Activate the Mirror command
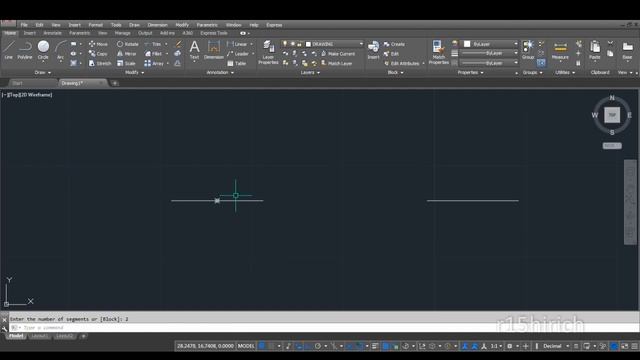Image resolution: width=640 pixels, height=360 pixels. [127, 54]
